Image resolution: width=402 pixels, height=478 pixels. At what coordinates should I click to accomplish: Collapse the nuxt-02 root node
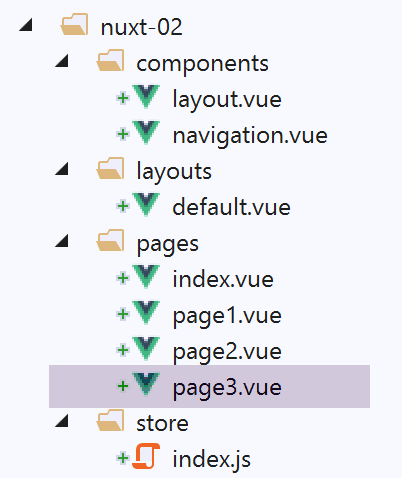(26, 25)
